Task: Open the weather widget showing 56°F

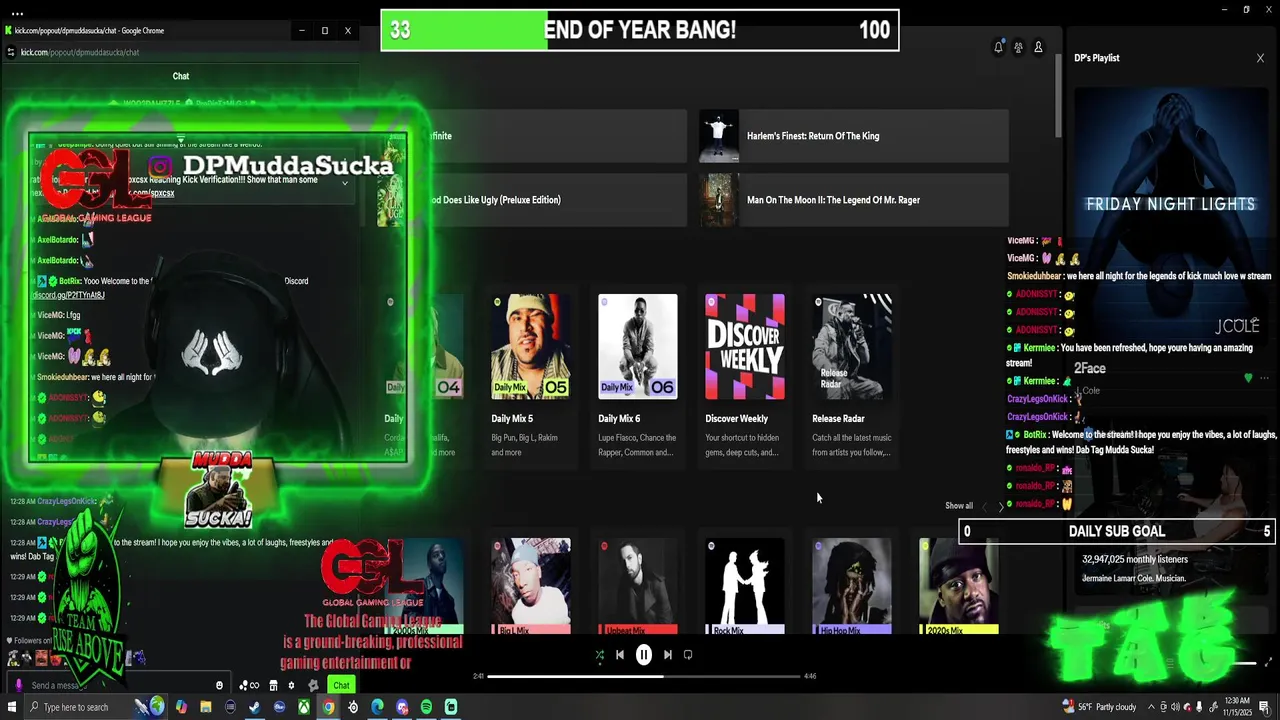Action: (1099, 707)
